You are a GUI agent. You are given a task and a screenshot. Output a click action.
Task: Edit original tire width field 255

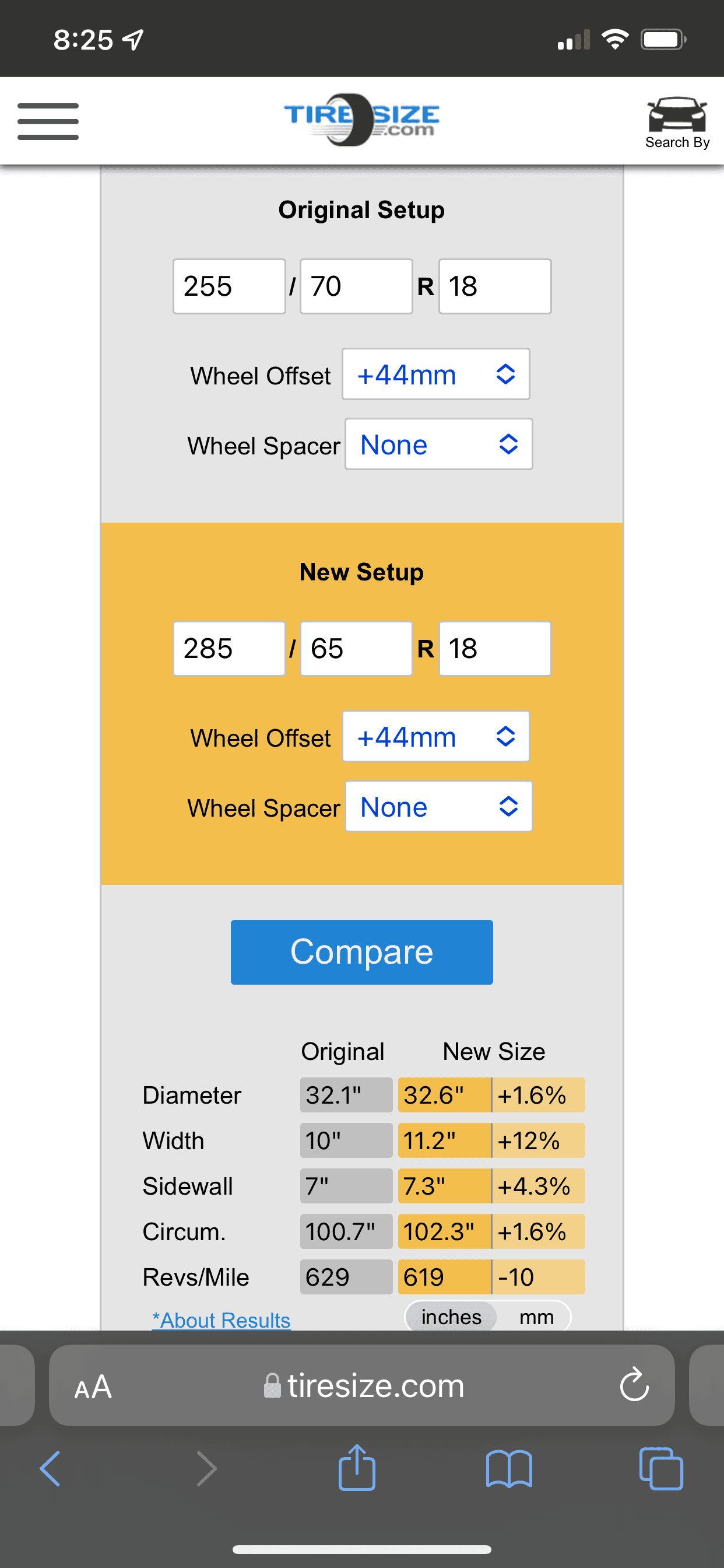click(x=229, y=286)
